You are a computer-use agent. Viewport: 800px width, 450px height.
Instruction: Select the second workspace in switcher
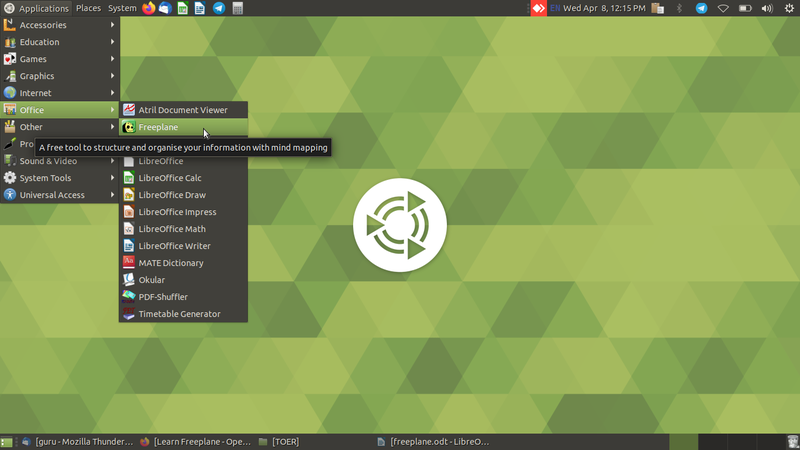pos(712,442)
